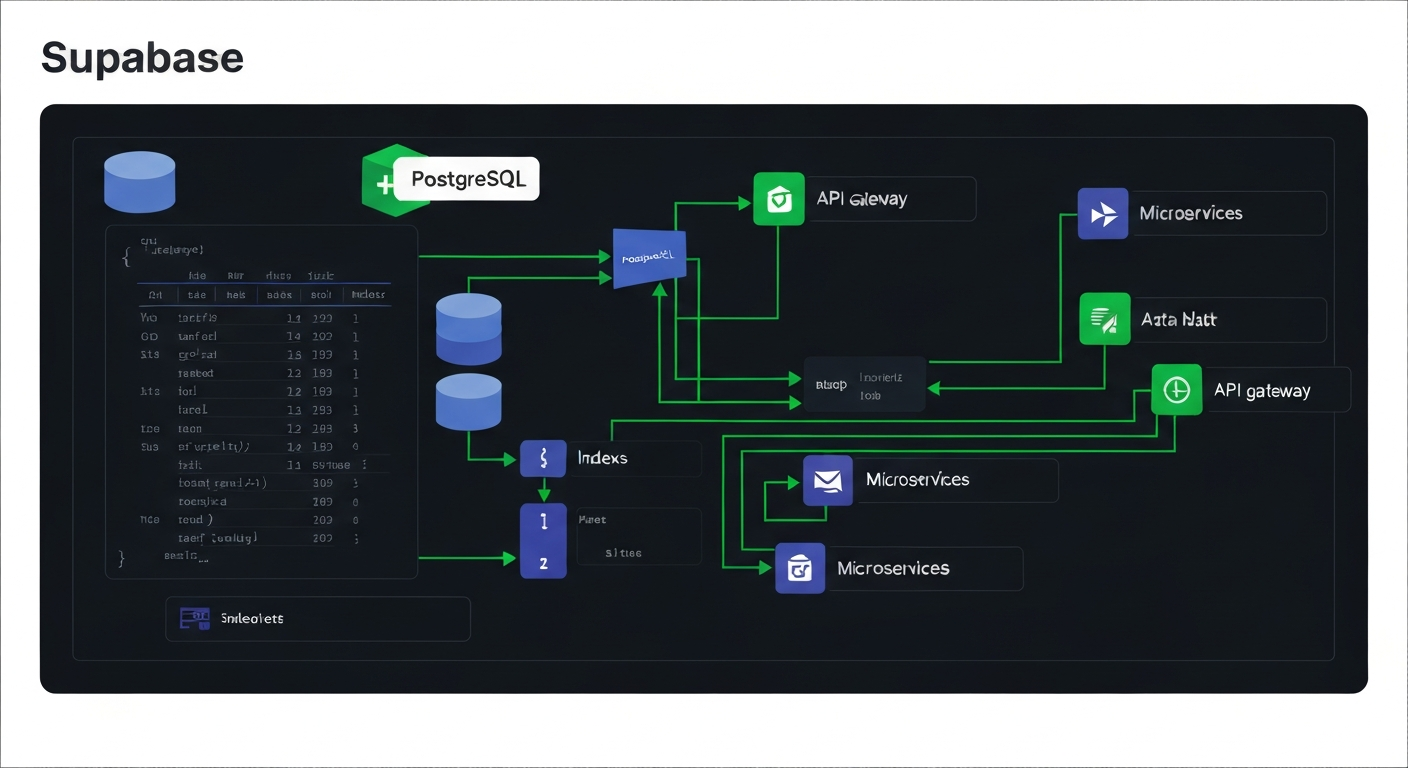Select the blue Indexs icon

click(544, 458)
